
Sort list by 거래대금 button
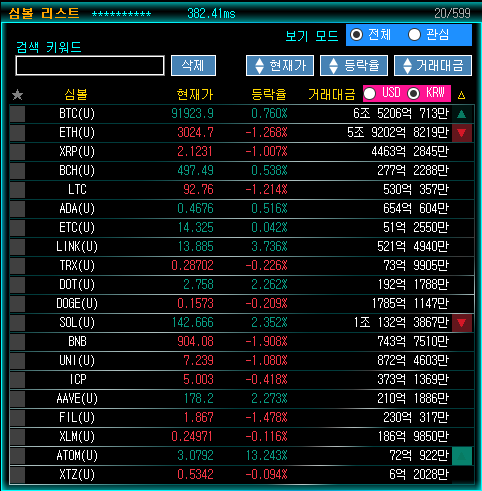point(433,65)
